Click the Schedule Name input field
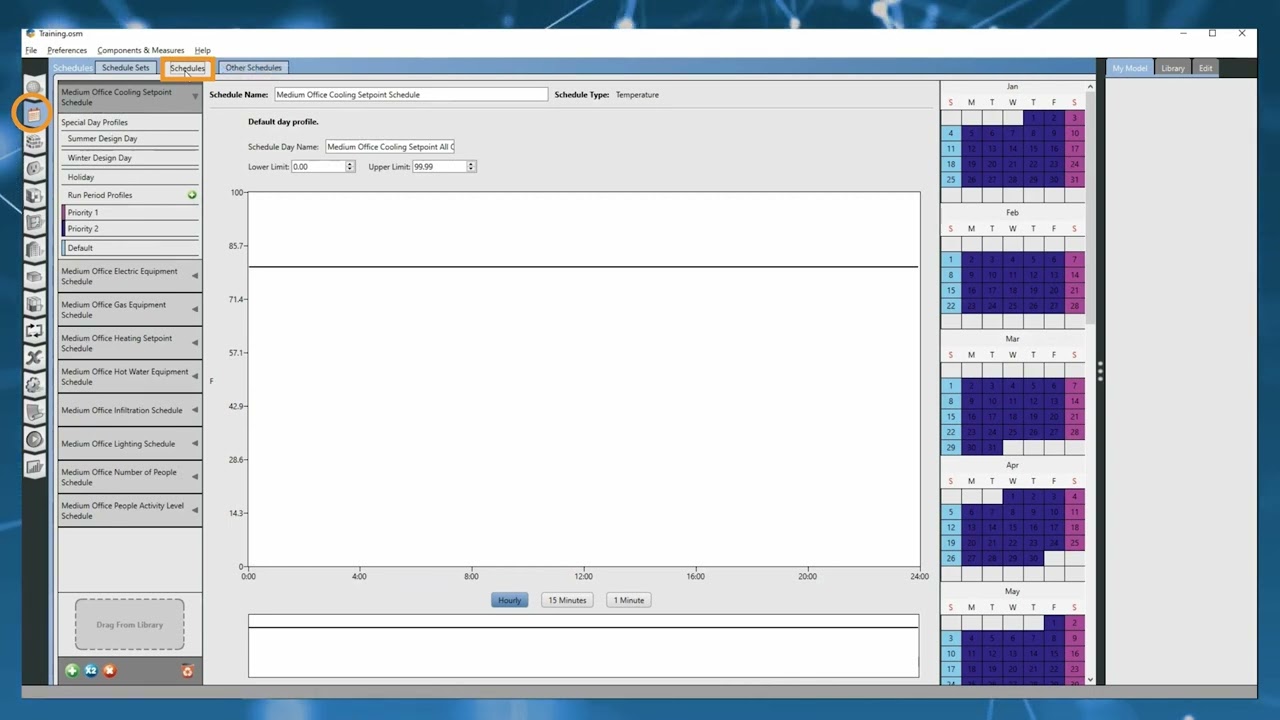This screenshot has width=1280, height=720. (411, 95)
